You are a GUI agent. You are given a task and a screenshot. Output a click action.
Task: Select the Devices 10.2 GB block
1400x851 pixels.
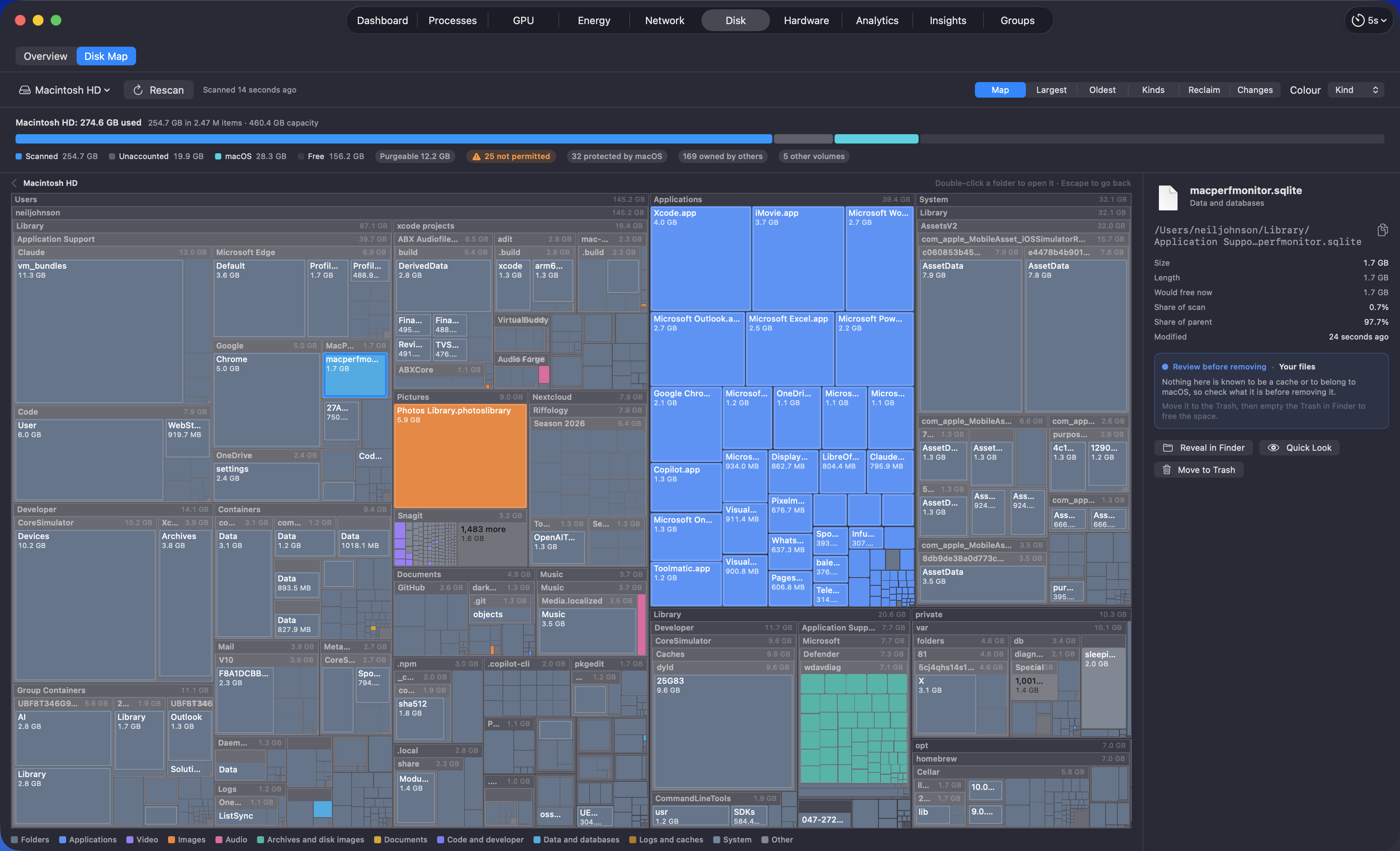[x=85, y=606]
